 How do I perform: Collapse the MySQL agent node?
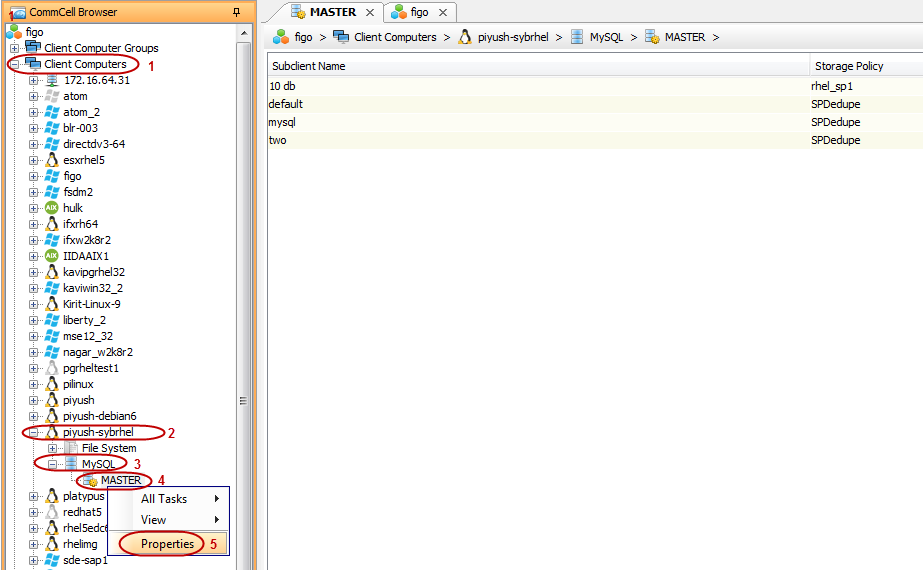click(x=52, y=464)
